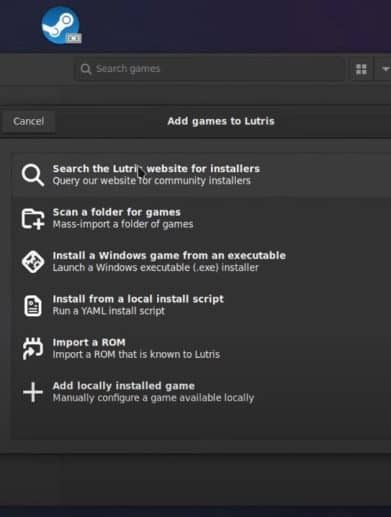Select the Windows executable installer icon
This screenshot has width=391, height=517.
click(33, 262)
